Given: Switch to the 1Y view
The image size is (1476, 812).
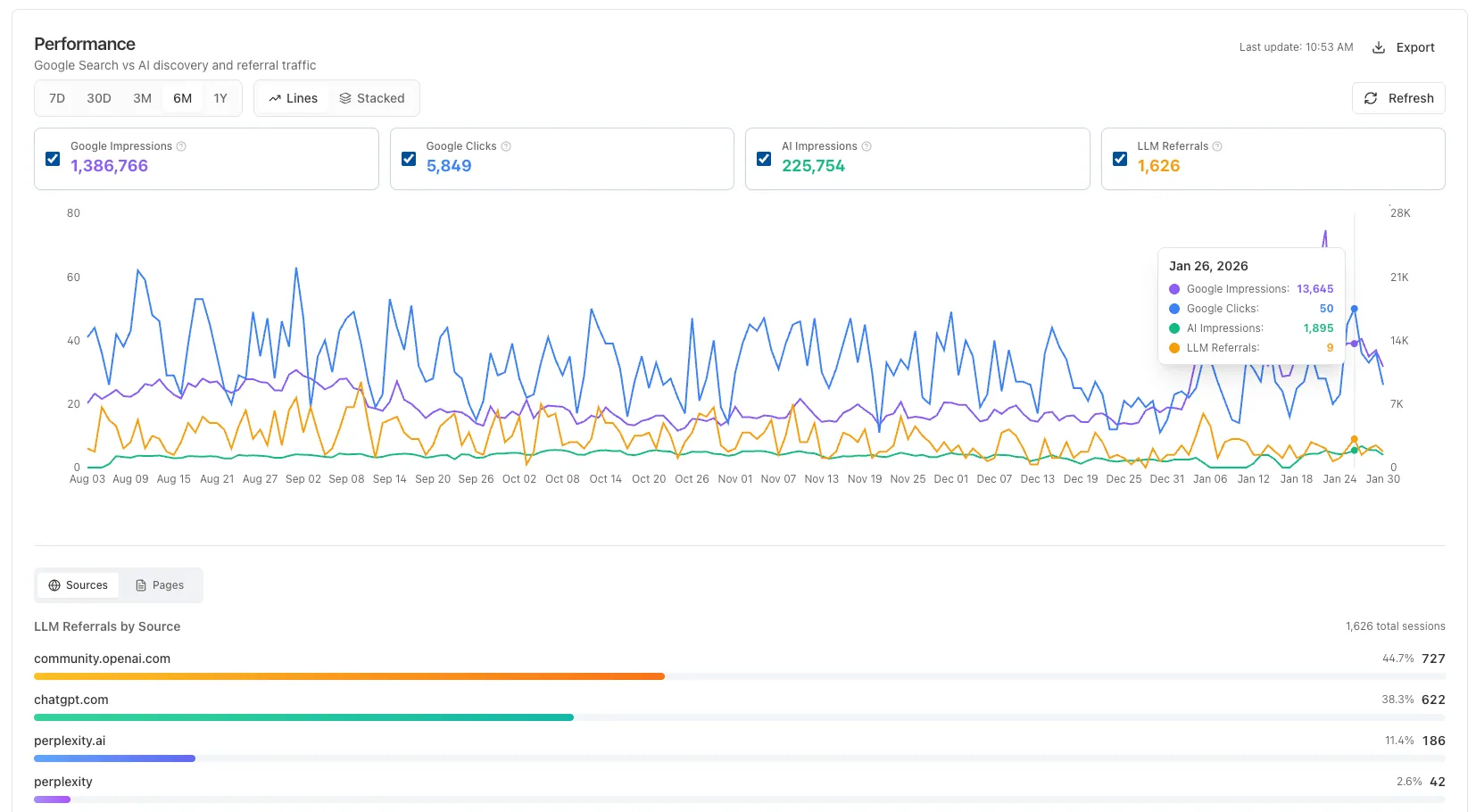Looking at the screenshot, I should [220, 98].
